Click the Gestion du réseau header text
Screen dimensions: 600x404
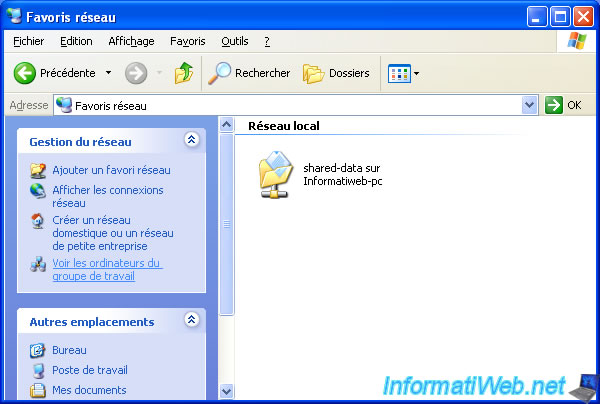pyautogui.click(x=80, y=142)
